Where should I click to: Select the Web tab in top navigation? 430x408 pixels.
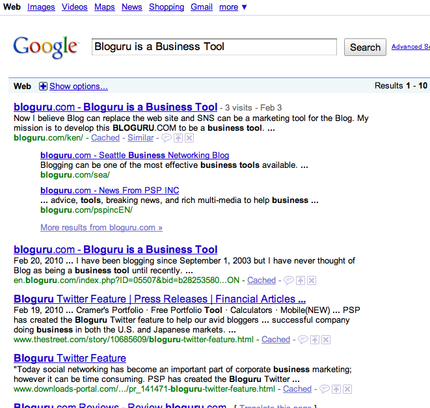[x=12, y=7]
